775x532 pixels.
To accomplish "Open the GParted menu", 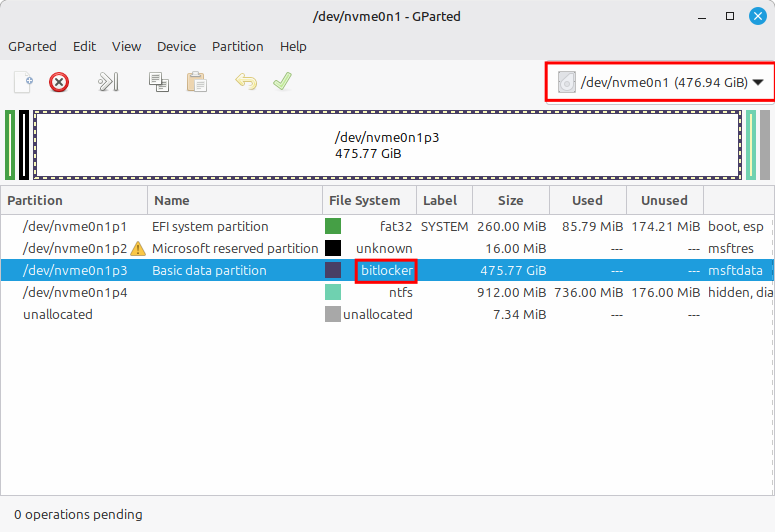I will 32,46.
